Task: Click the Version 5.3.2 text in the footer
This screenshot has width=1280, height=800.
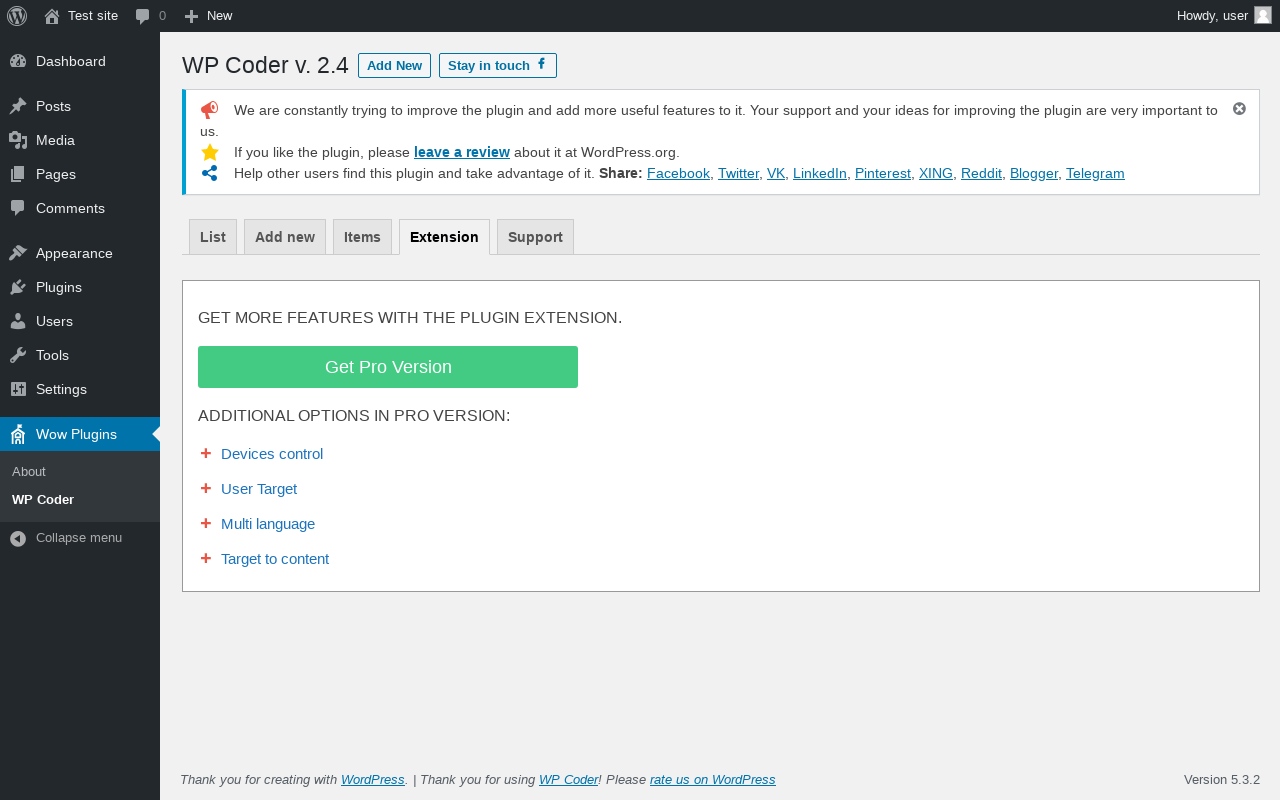Action: click(1222, 779)
